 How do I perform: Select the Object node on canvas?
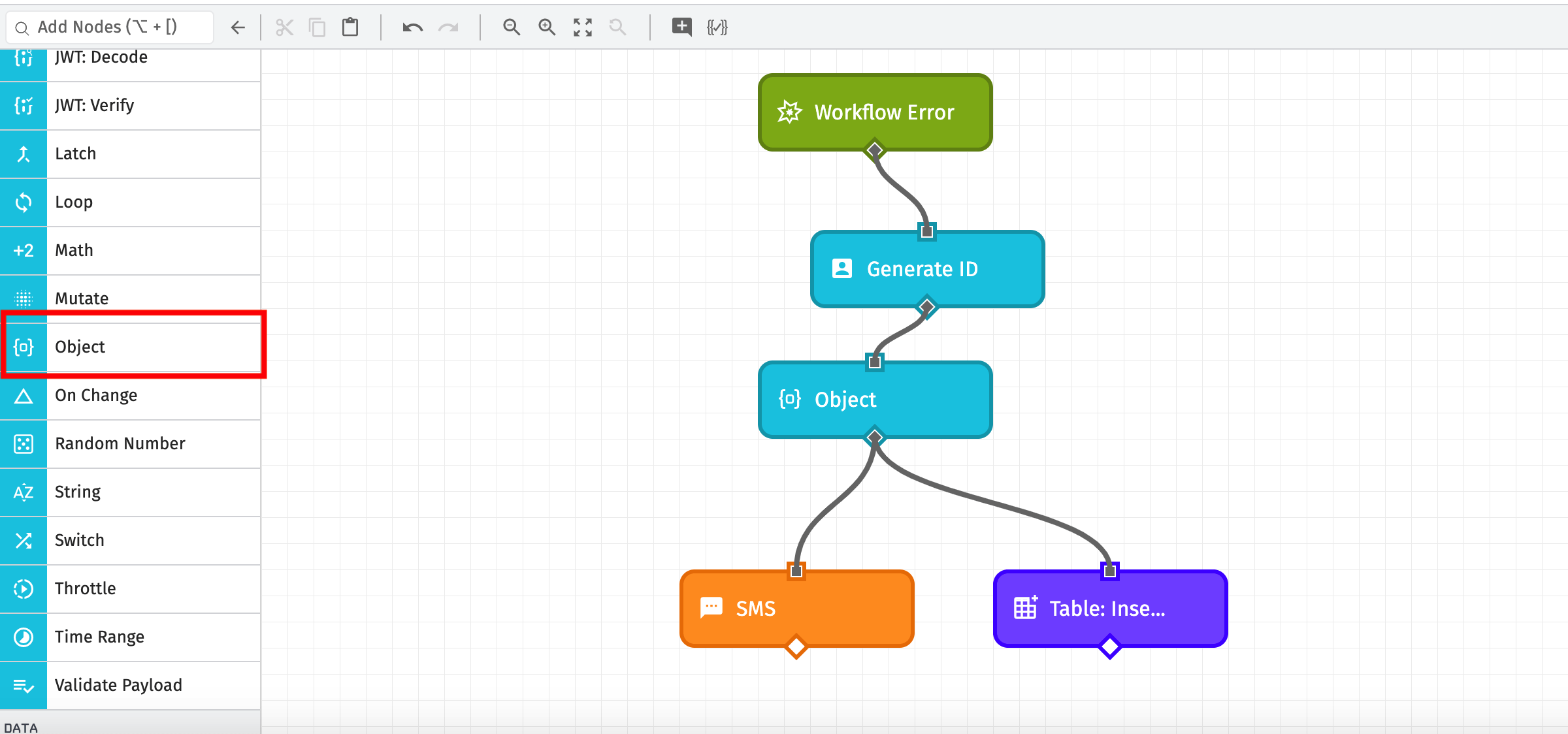pyautogui.click(x=875, y=400)
